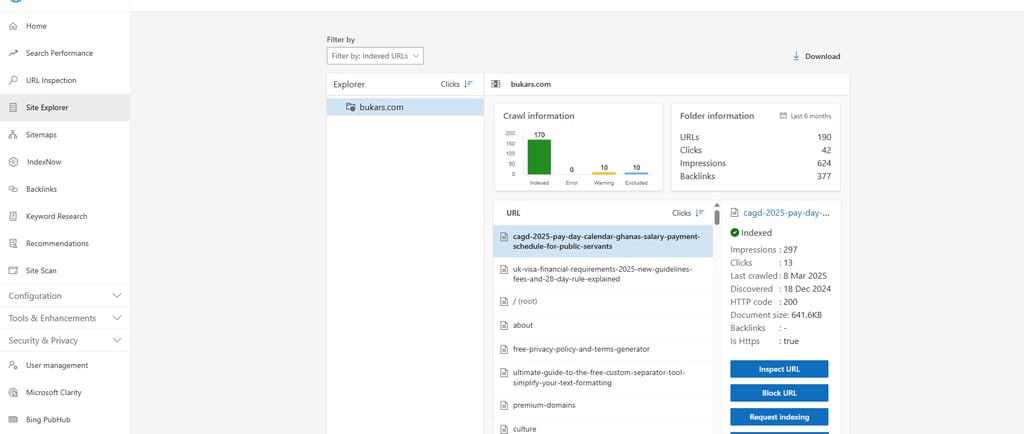Click the User management icon

click(x=13, y=365)
